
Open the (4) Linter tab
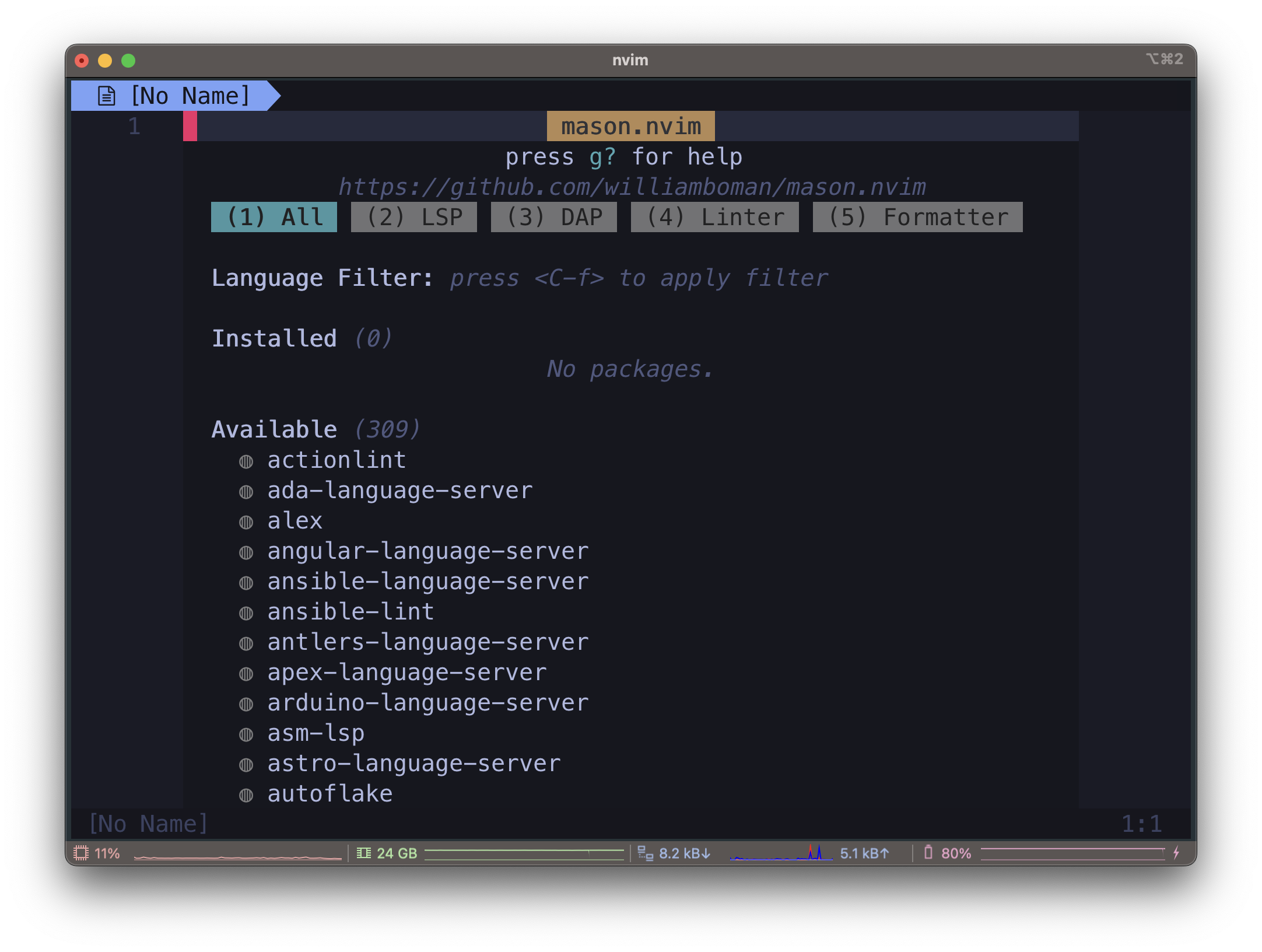[x=715, y=217]
